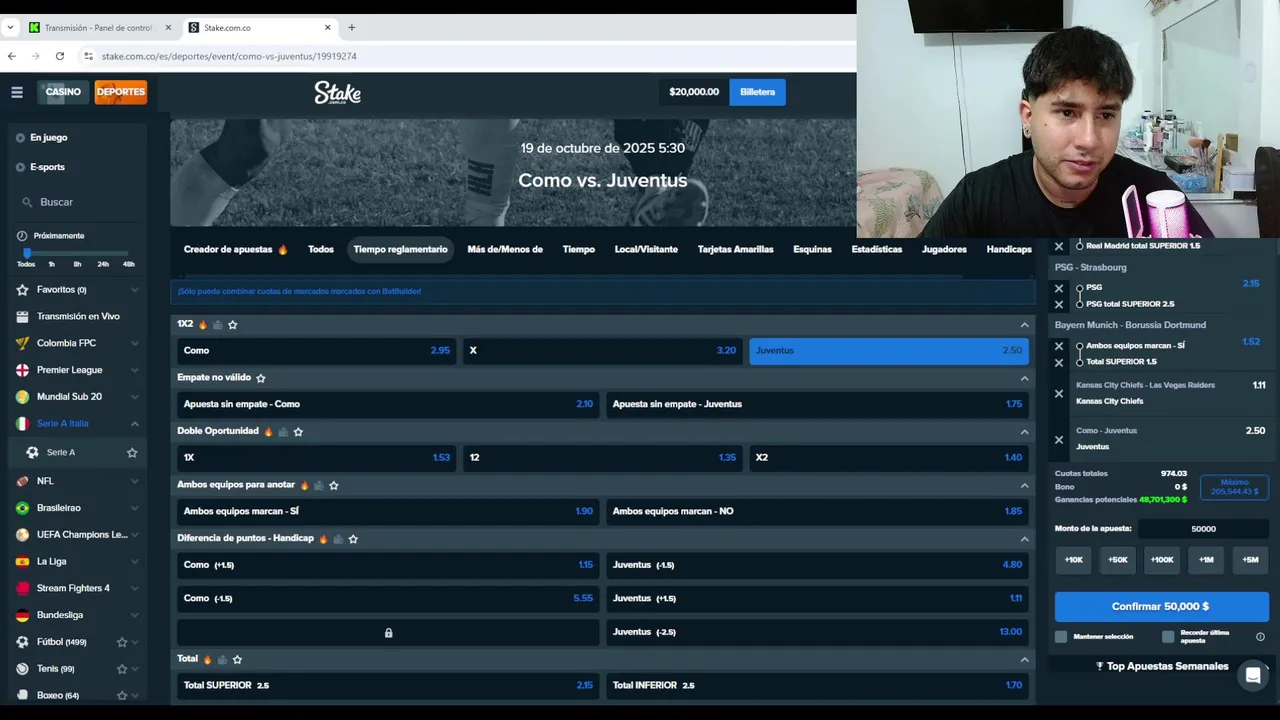The height and width of the screenshot is (720, 1280).
Task: Favorite the Doble Oportunidad market
Action: (298, 432)
